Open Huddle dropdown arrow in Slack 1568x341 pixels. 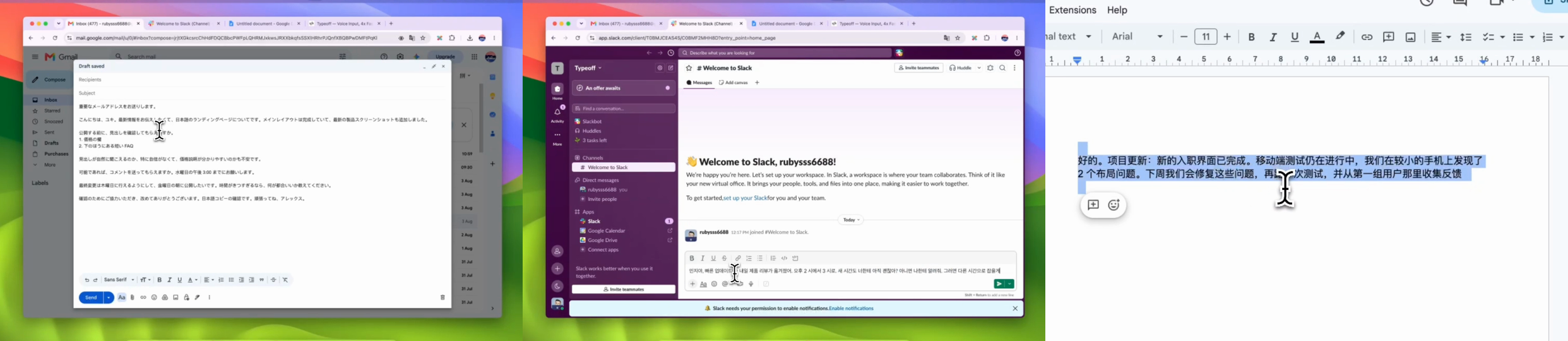pyautogui.click(x=979, y=68)
